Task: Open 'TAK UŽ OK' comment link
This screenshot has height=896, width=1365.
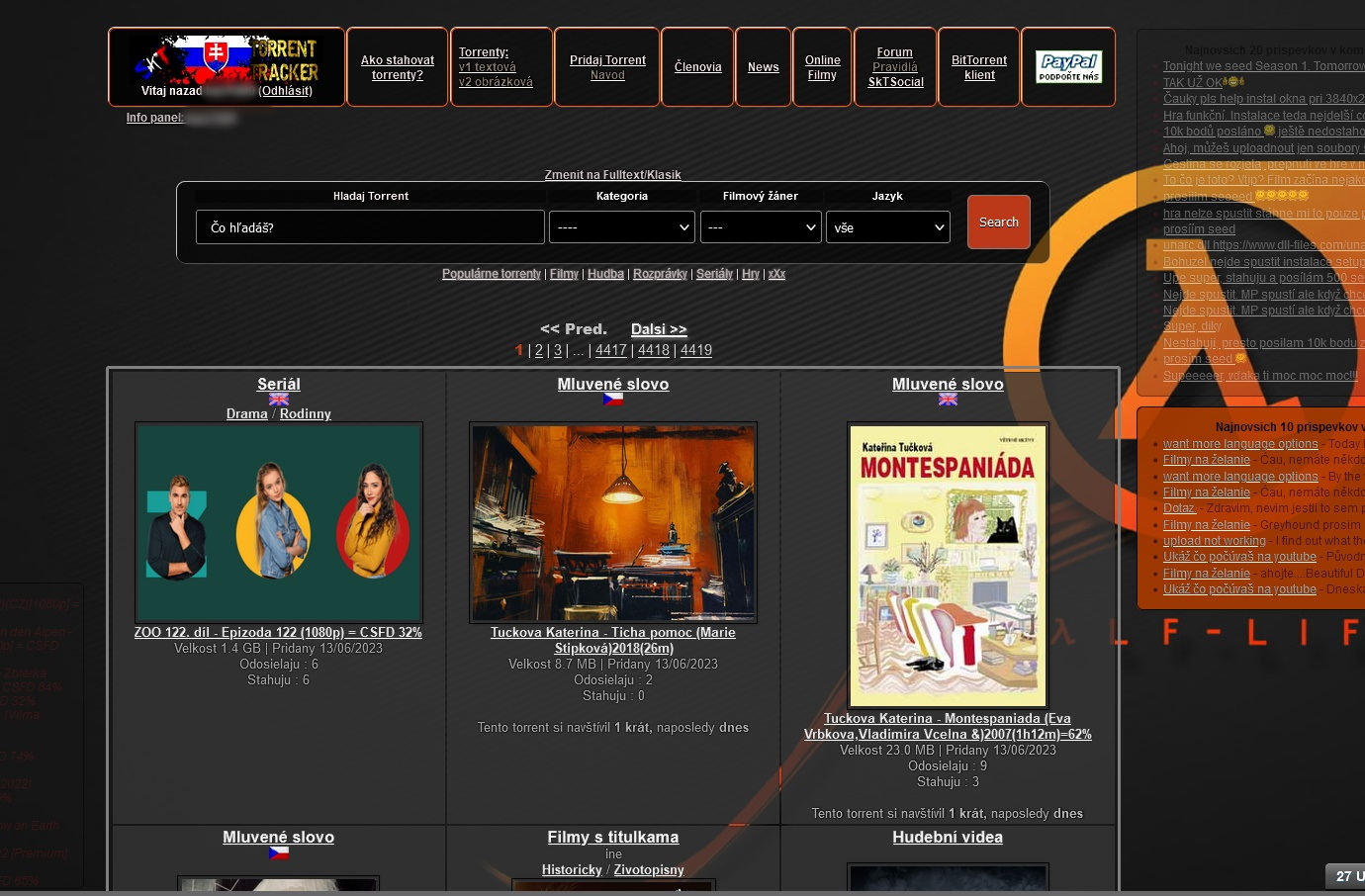Action: [x=1193, y=83]
